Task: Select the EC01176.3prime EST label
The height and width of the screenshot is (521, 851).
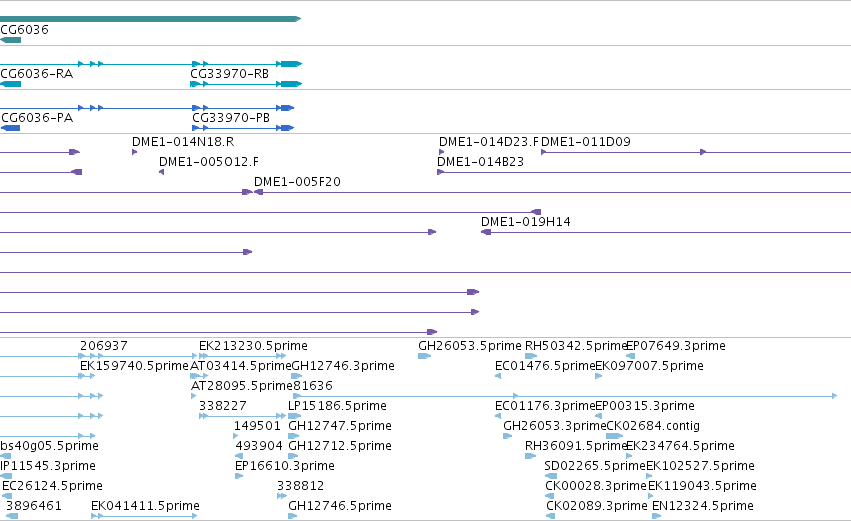Action: tap(545, 406)
